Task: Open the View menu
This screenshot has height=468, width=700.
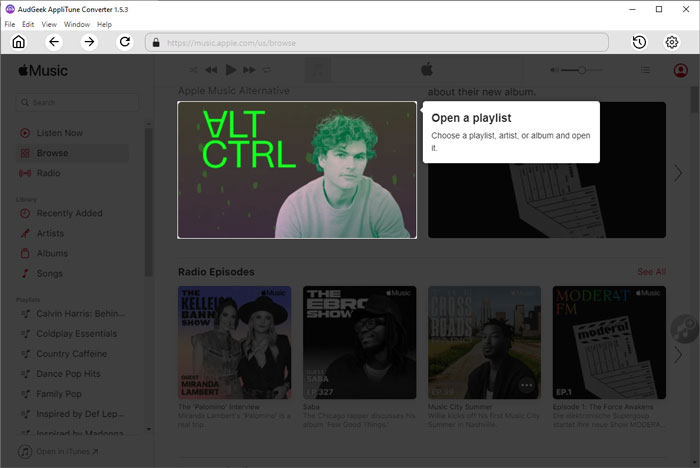Action: point(49,24)
